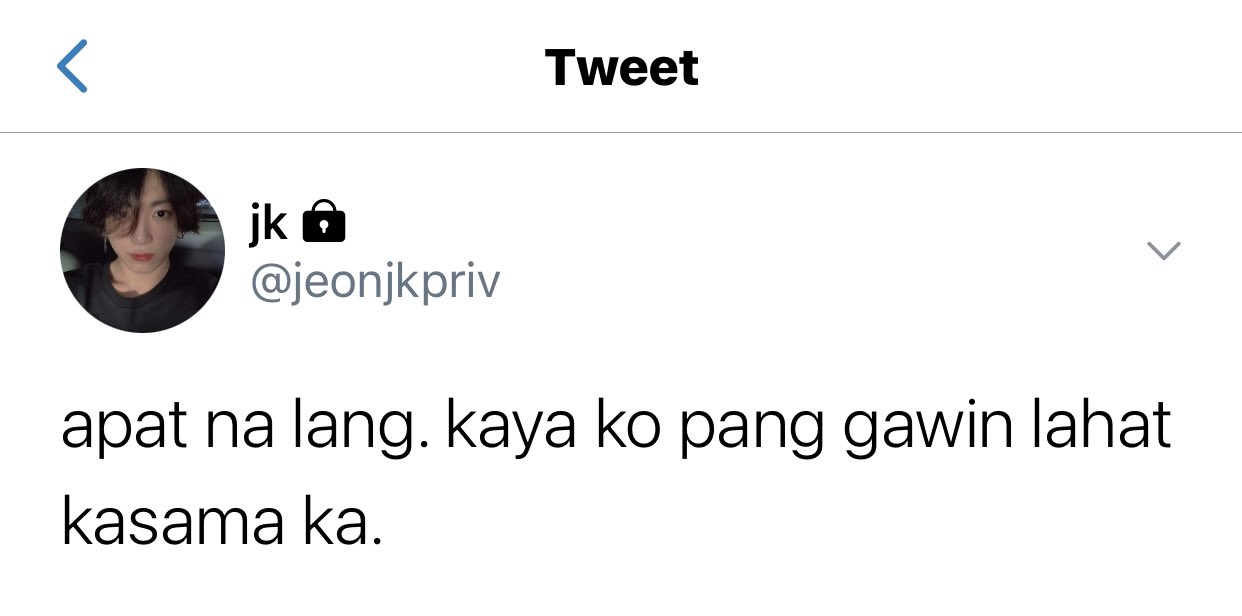Image resolution: width=1242 pixels, height=616 pixels.
Task: Open jk's round profile picture
Action: (142, 250)
